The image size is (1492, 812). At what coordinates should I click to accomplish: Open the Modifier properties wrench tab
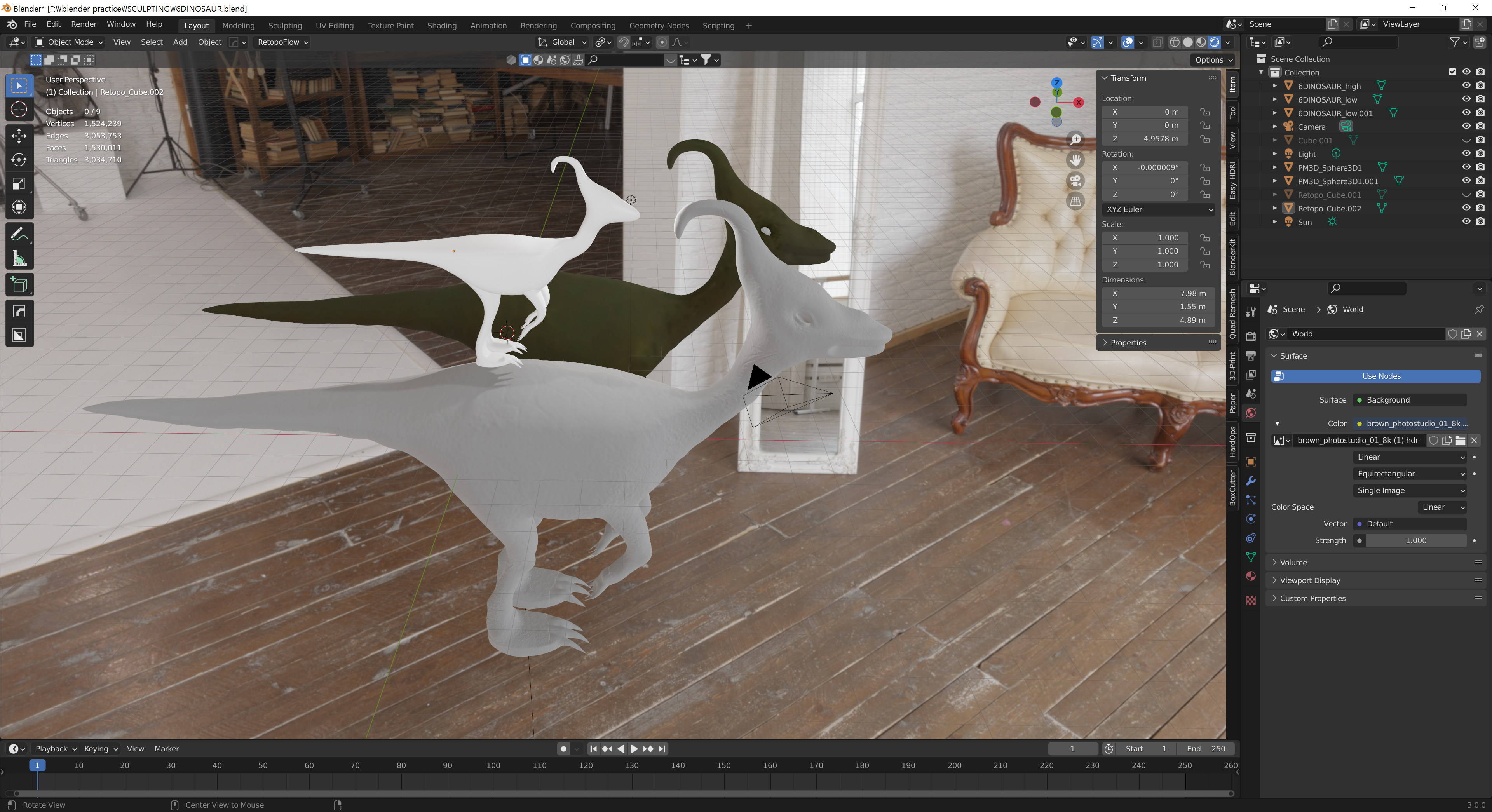1251,481
